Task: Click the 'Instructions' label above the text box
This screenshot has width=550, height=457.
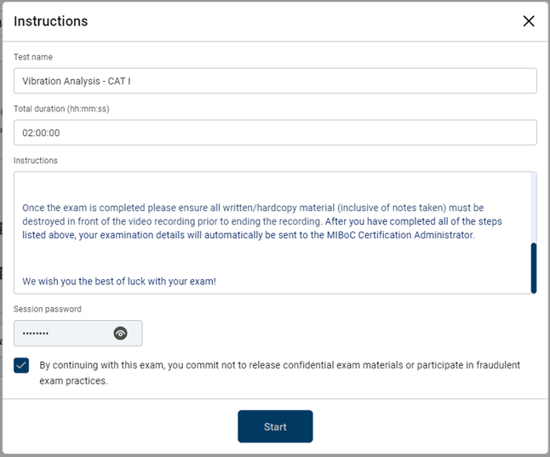Action: coord(35,160)
